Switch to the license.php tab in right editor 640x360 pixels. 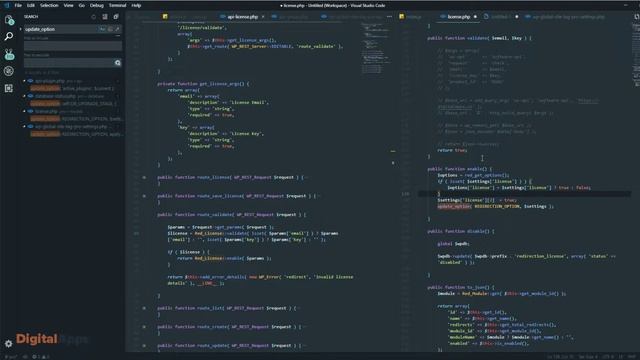[x=459, y=17]
